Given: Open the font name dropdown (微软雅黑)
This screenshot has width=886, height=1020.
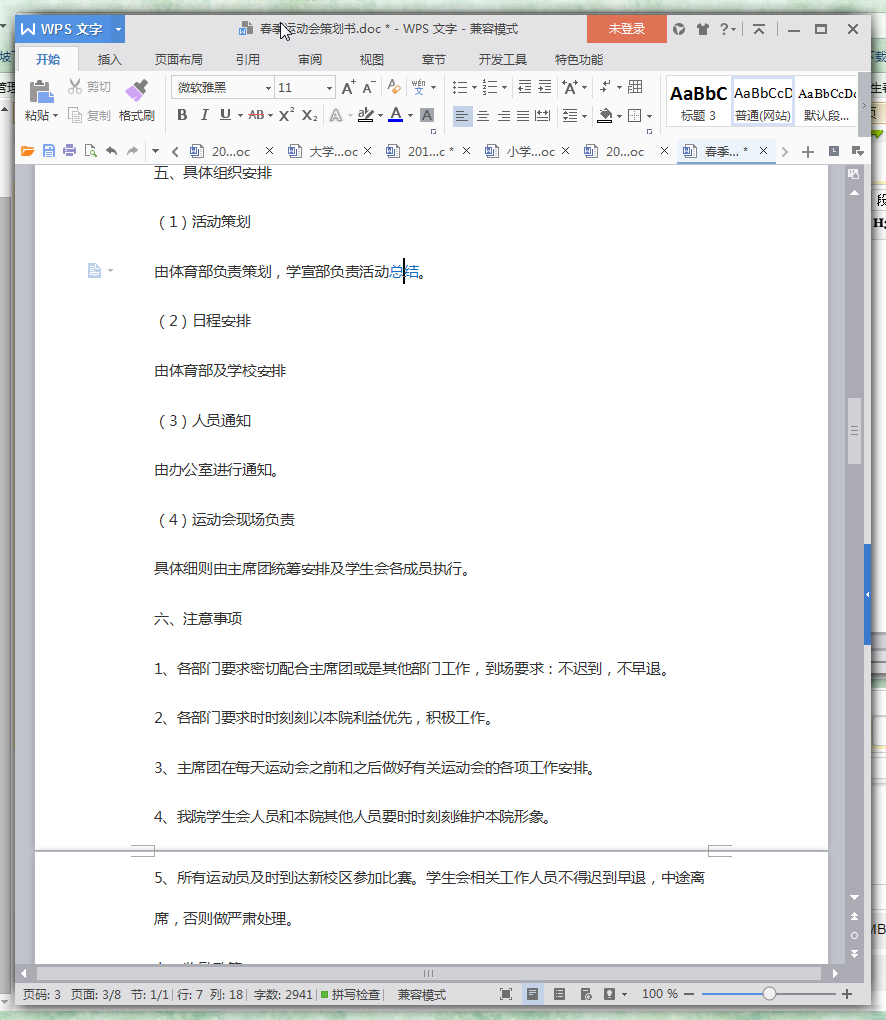Looking at the screenshot, I should (268, 88).
